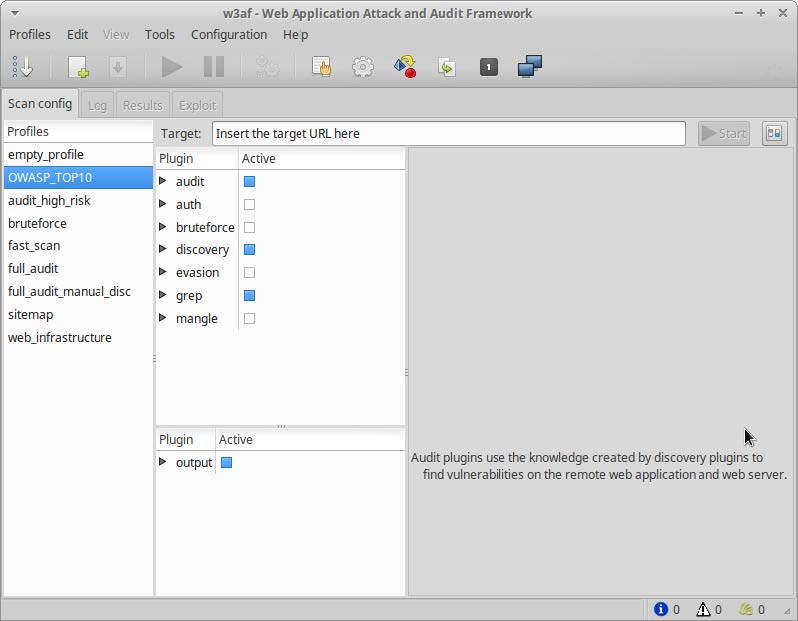Viewport: 798px width, 621px height.
Task: Focus the target URL input field
Action: point(448,133)
